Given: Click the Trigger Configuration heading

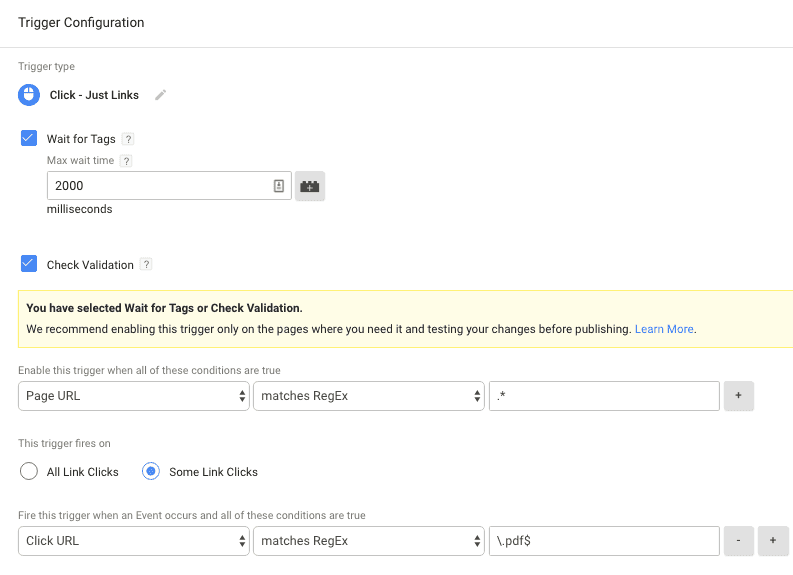Looking at the screenshot, I should tap(81, 23).
